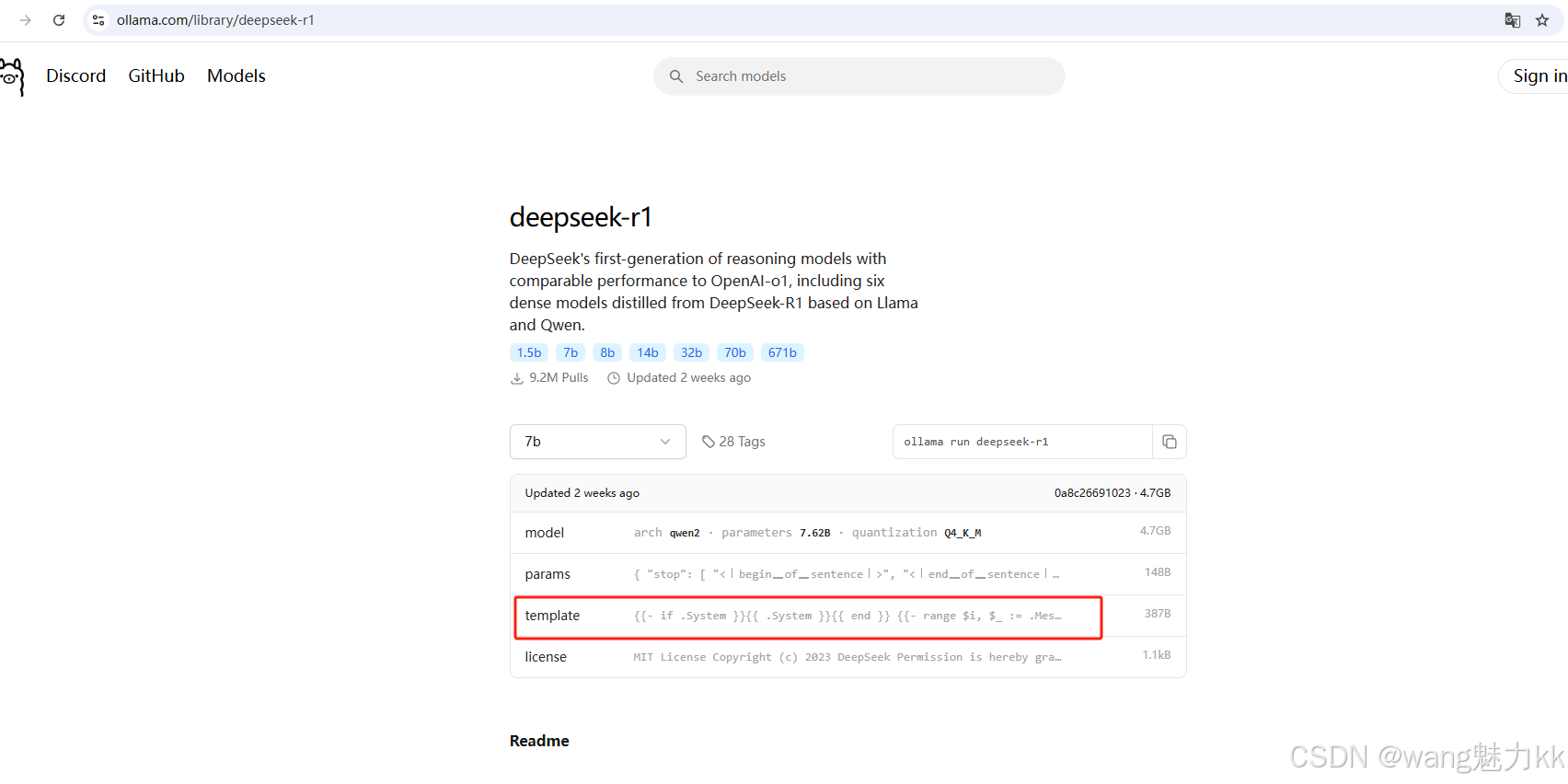This screenshot has height=784, width=1568.
Task: Click the translate page icon
Action: (x=1512, y=20)
